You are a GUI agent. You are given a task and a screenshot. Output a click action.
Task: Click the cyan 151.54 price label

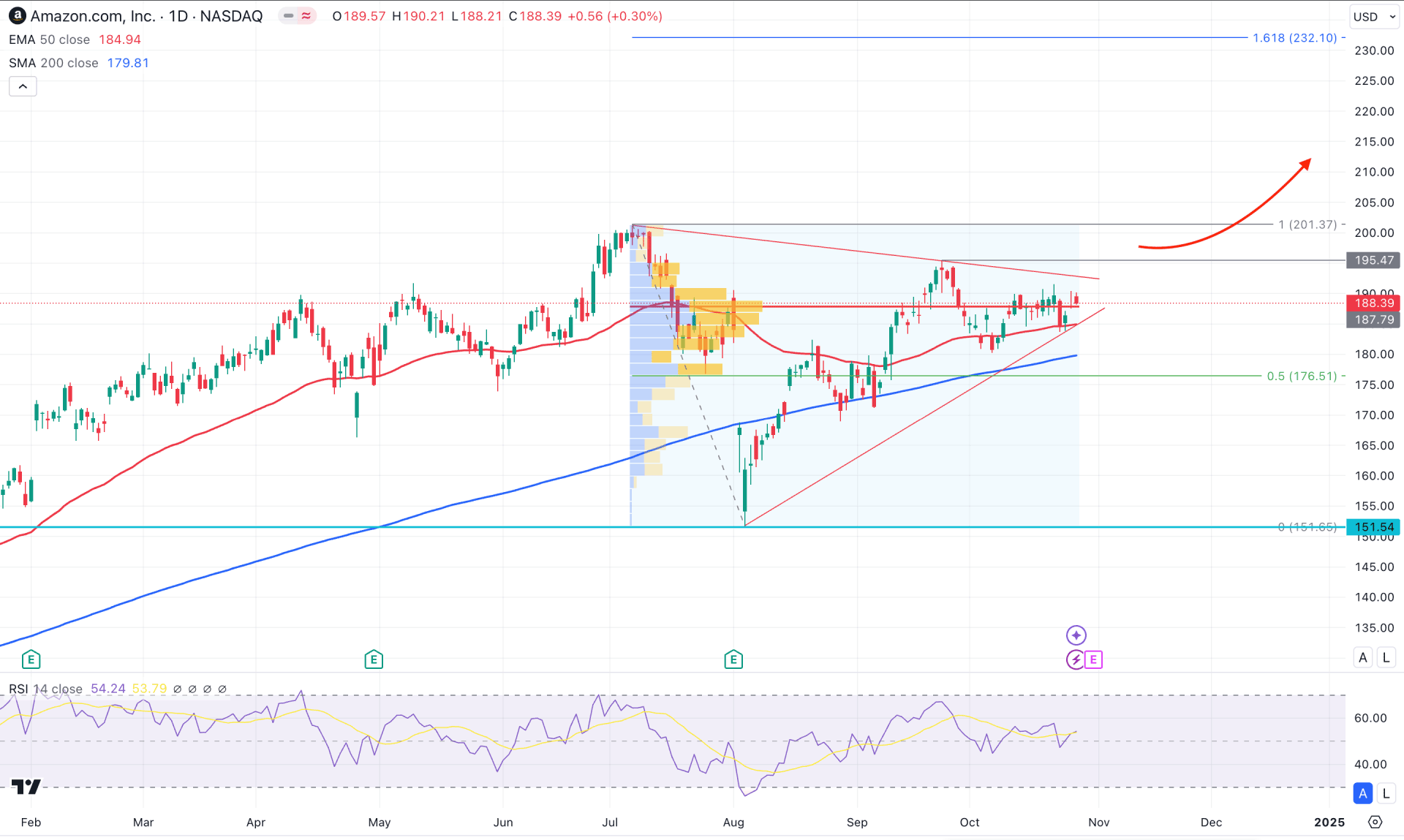[x=1373, y=527]
